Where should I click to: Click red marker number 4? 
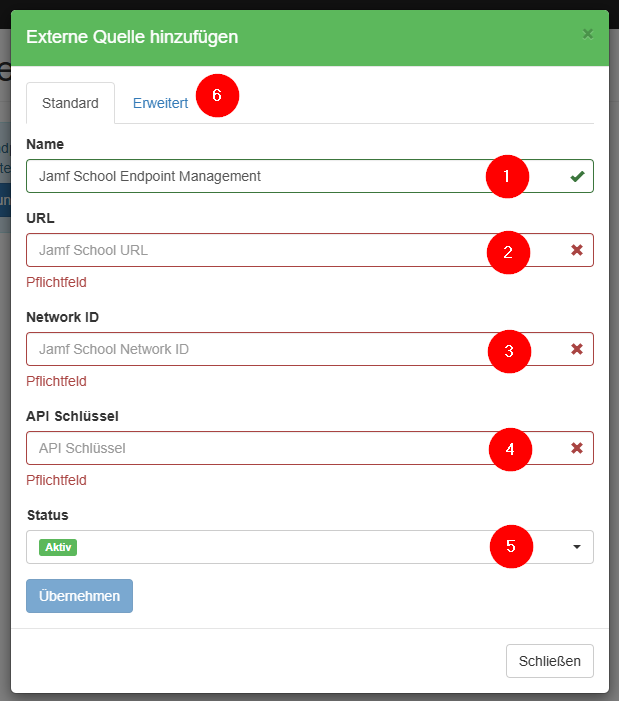coord(510,450)
